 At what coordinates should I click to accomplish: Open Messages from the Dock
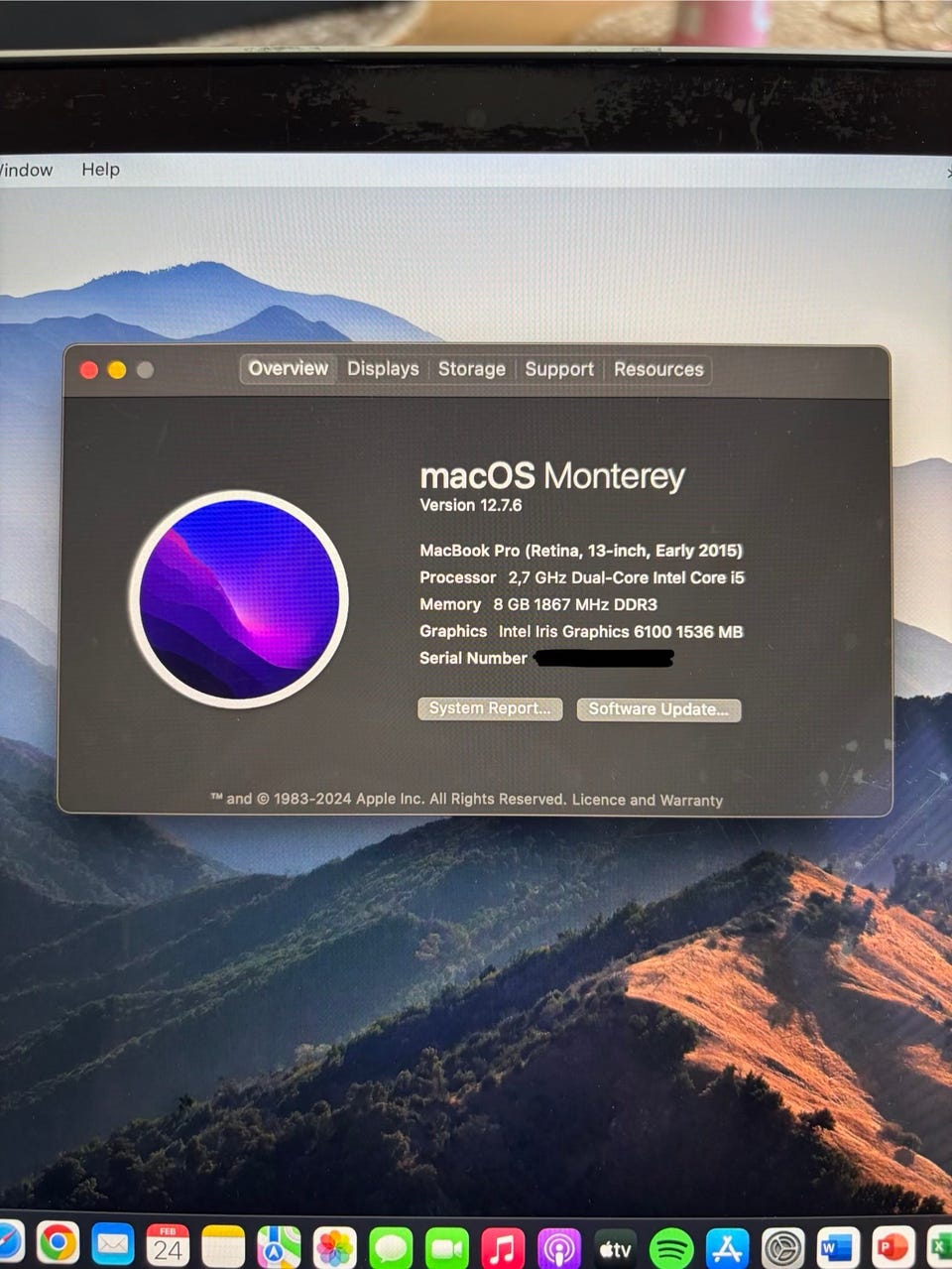pos(391,1247)
